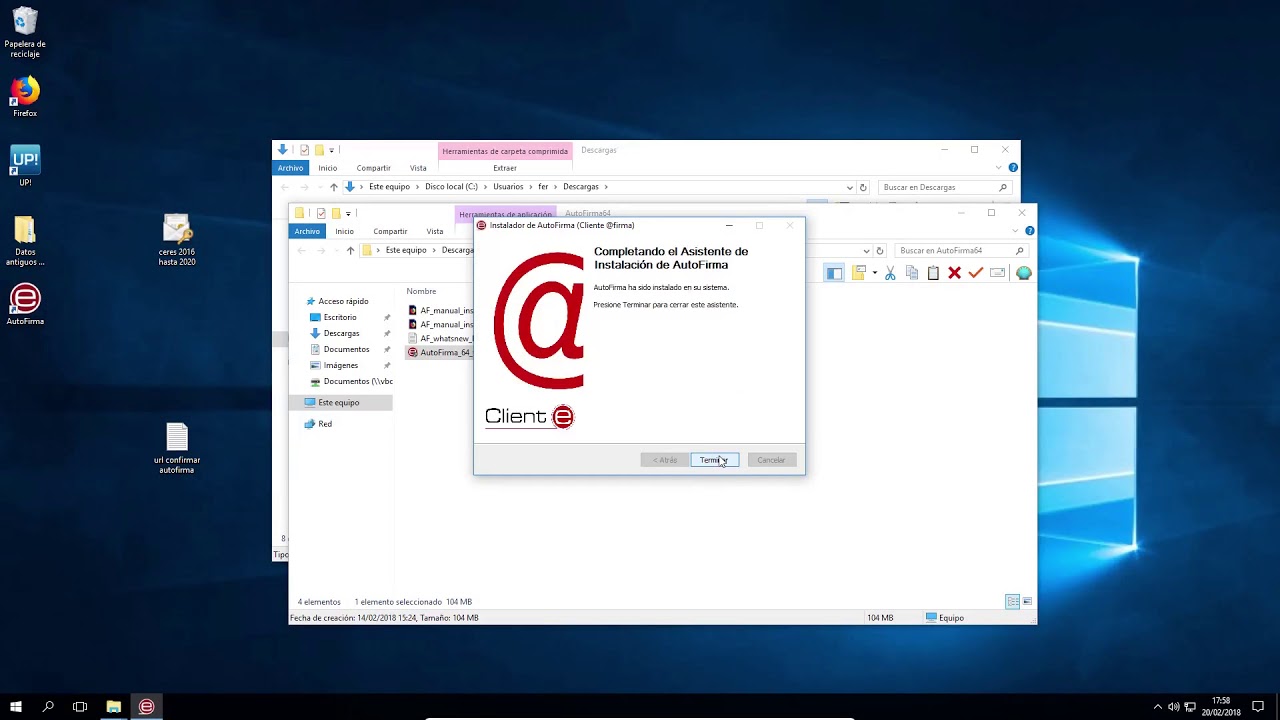
Task: Select the AutoFirma desktop shortcut
Action: click(x=25, y=305)
